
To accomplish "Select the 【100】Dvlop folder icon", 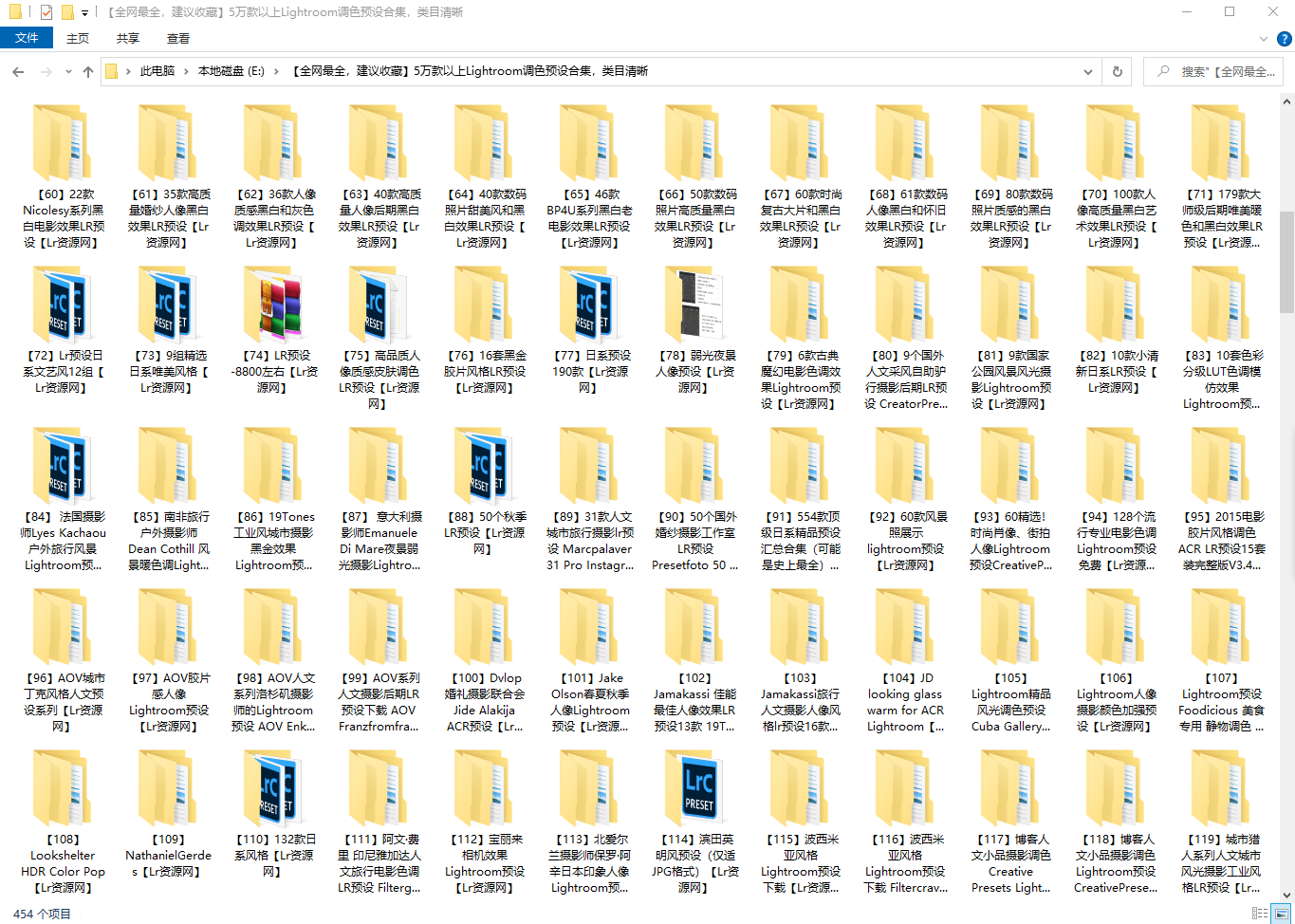I will tap(484, 627).
